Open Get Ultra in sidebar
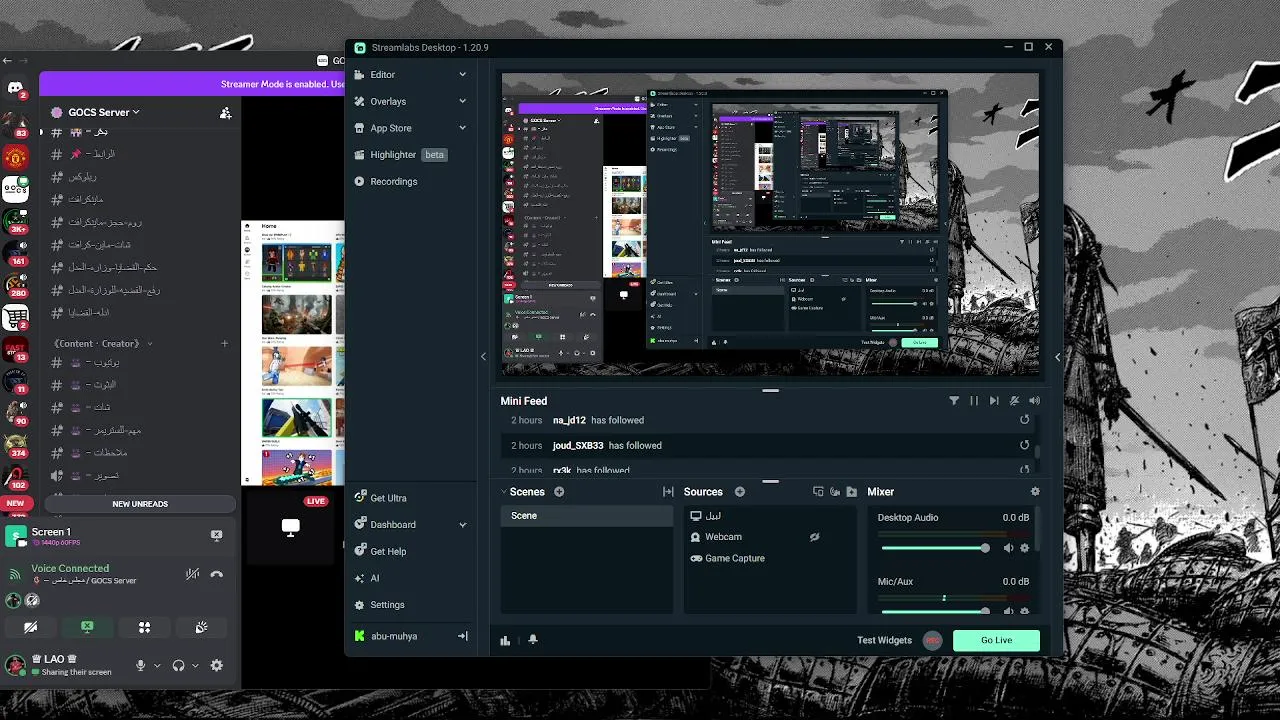Screen dimensions: 1280x720 381,498
